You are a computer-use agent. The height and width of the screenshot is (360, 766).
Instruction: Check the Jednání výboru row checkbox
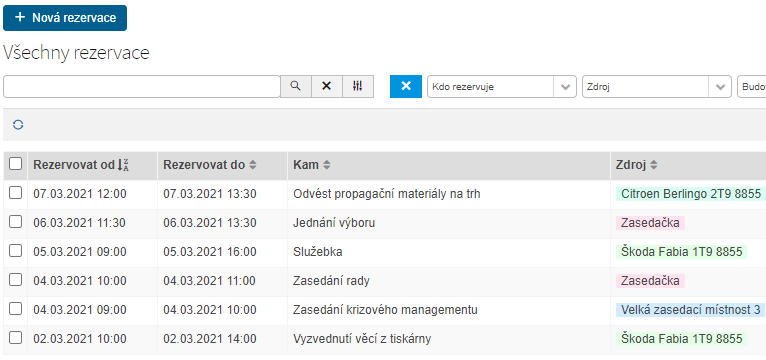pyautogui.click(x=16, y=222)
